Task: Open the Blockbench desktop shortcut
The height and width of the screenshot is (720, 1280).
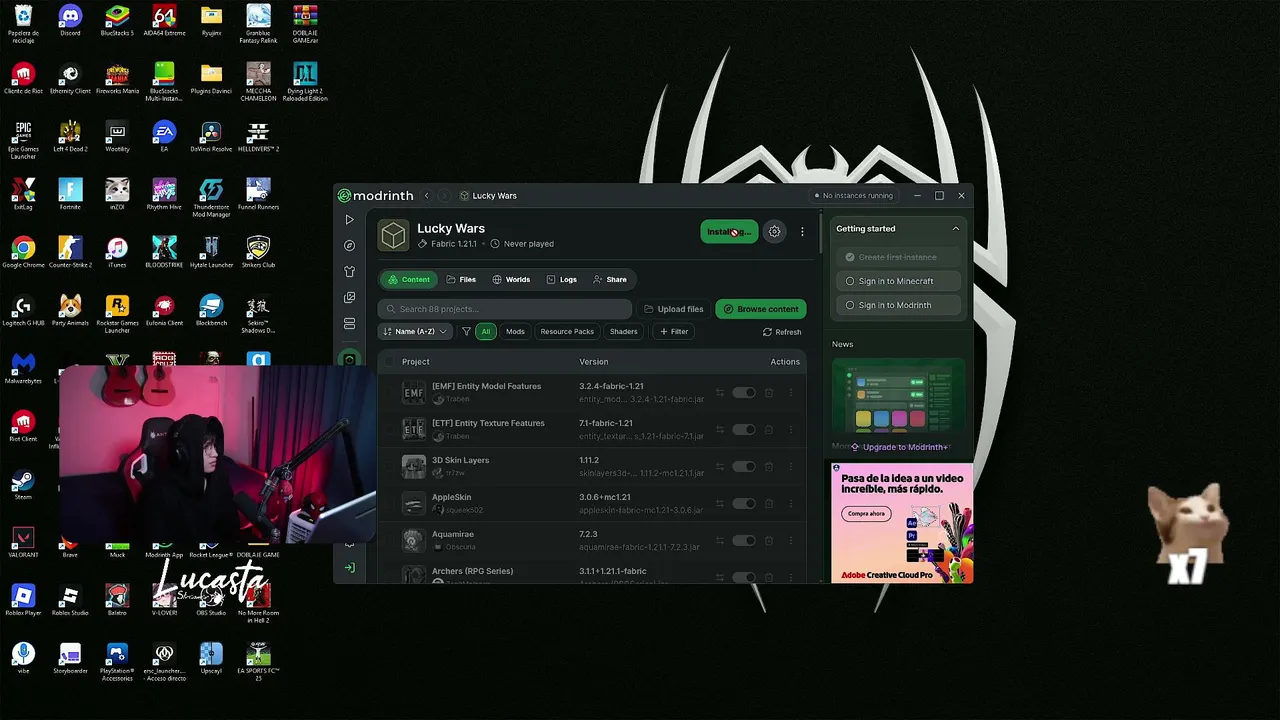Action: point(211,309)
